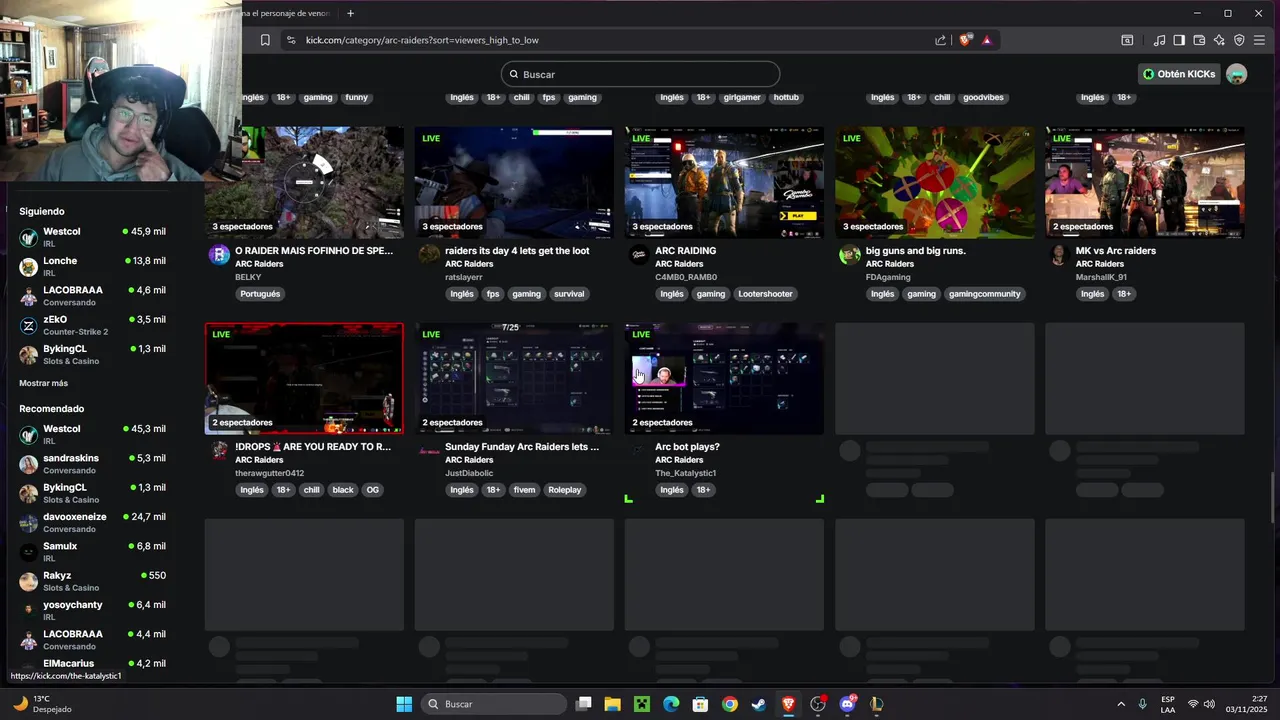Open big guns and big runs thumbnail
1280x720 pixels.
pos(934,182)
